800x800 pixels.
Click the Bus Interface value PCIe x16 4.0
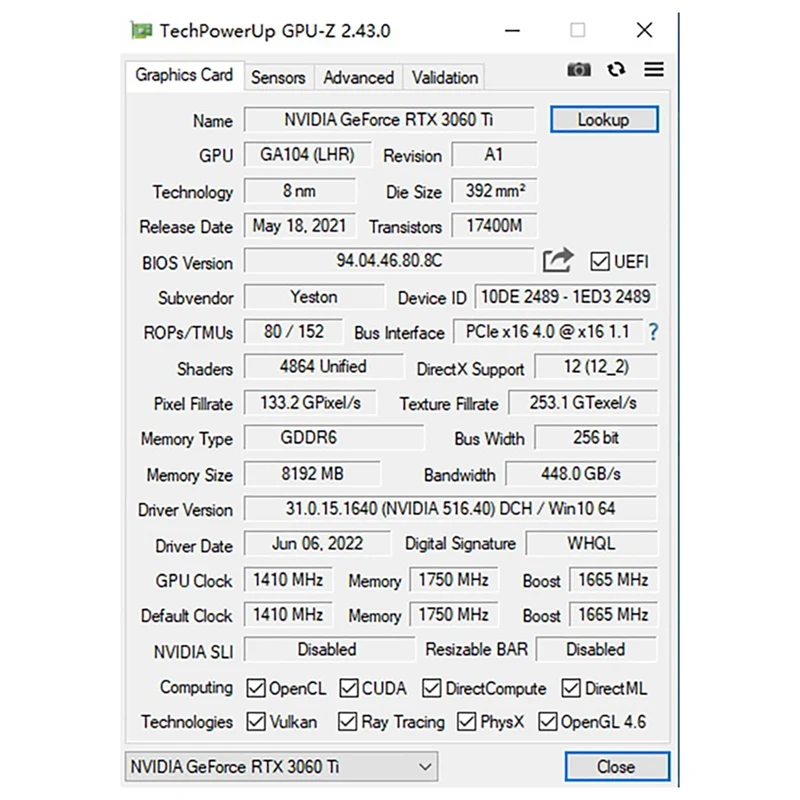547,332
